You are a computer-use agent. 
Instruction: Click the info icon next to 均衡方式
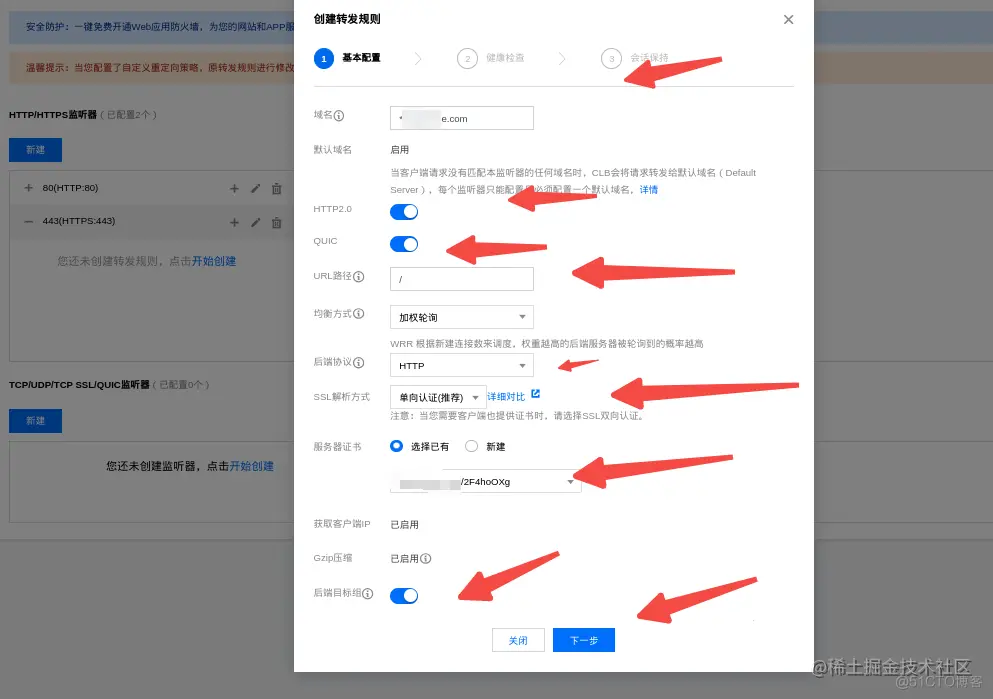[x=358, y=313]
